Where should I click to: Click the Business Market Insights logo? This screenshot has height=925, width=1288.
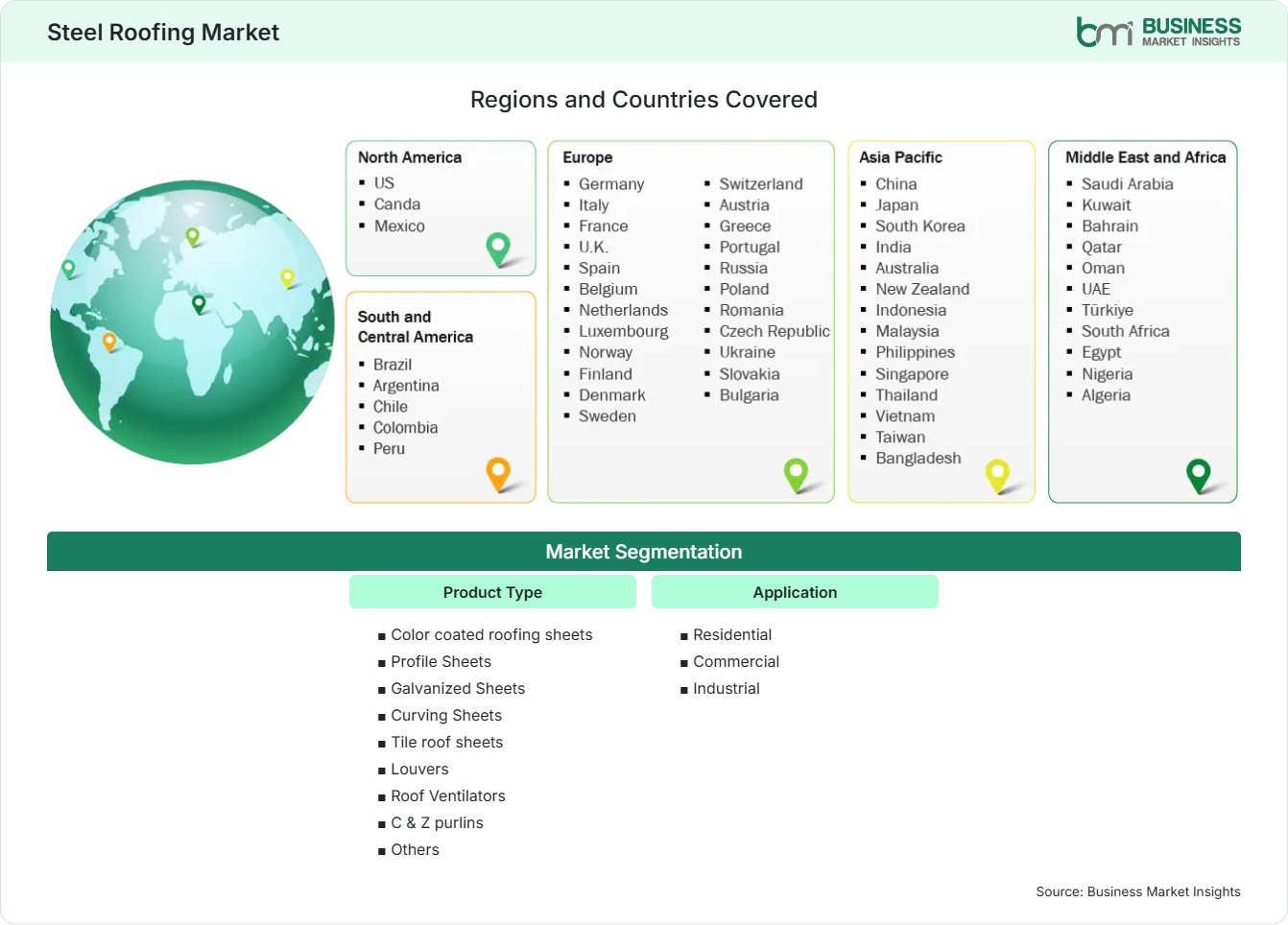tap(1158, 32)
